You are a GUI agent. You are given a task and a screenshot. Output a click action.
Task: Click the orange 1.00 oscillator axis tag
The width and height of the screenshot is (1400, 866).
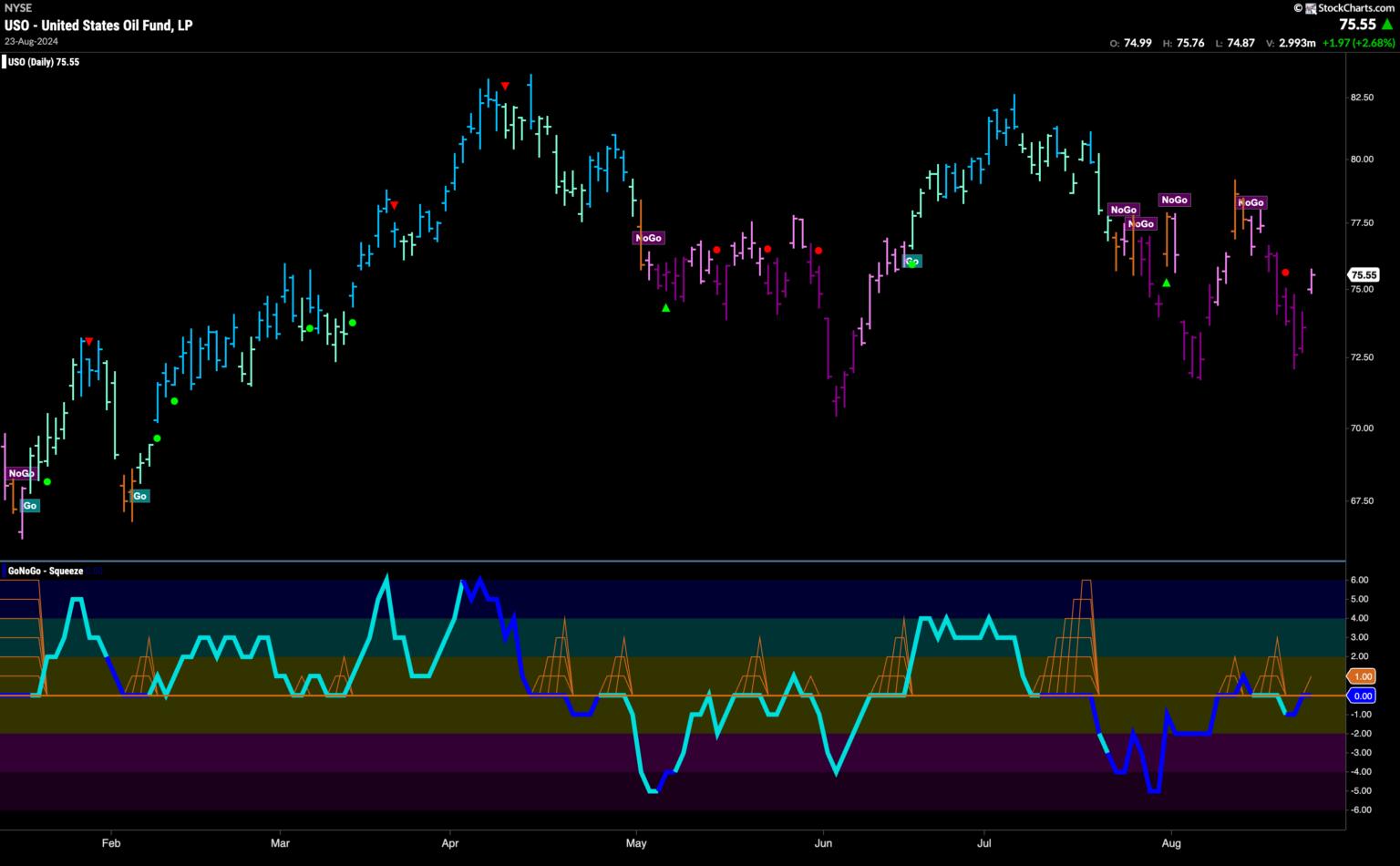click(1363, 676)
